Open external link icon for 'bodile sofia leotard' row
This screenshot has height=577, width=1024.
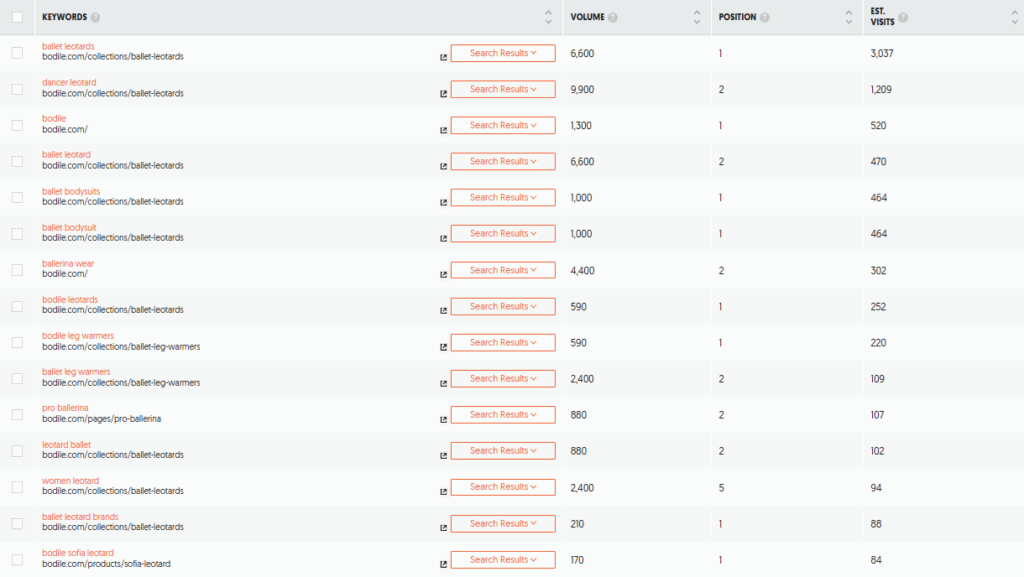(443, 564)
